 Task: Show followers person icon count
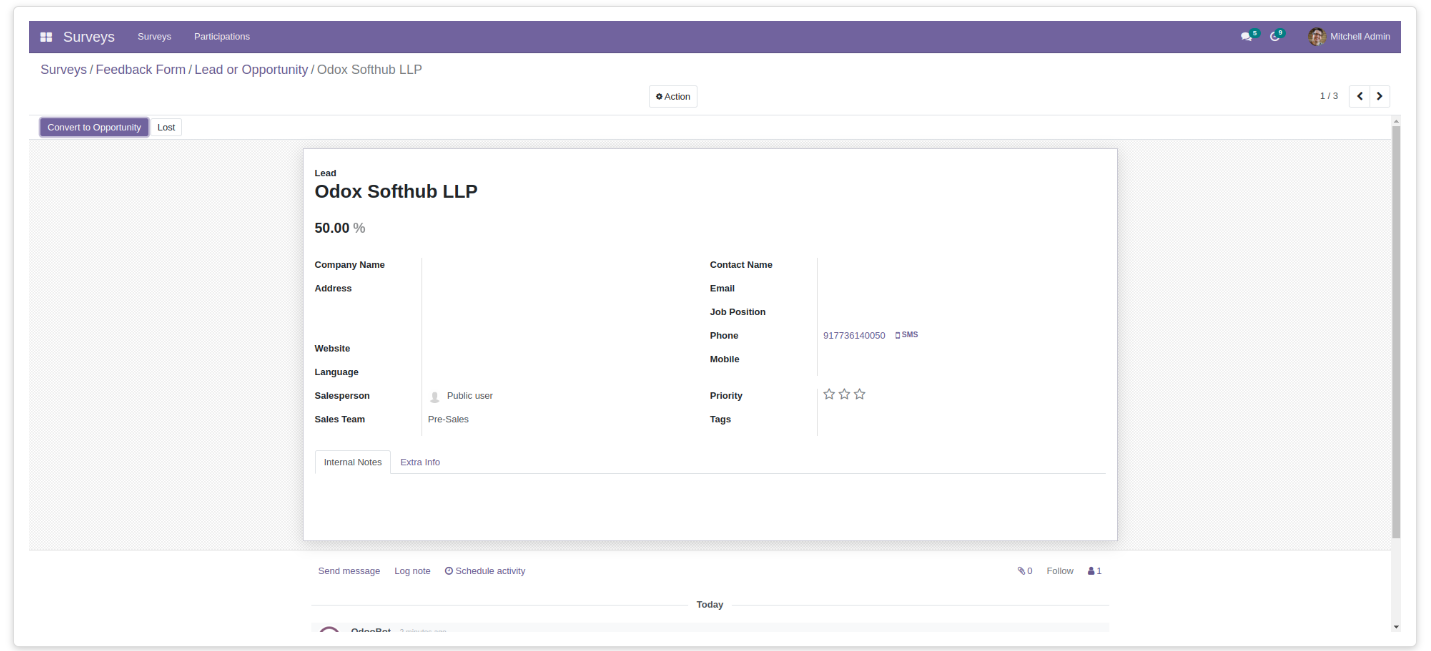1095,571
